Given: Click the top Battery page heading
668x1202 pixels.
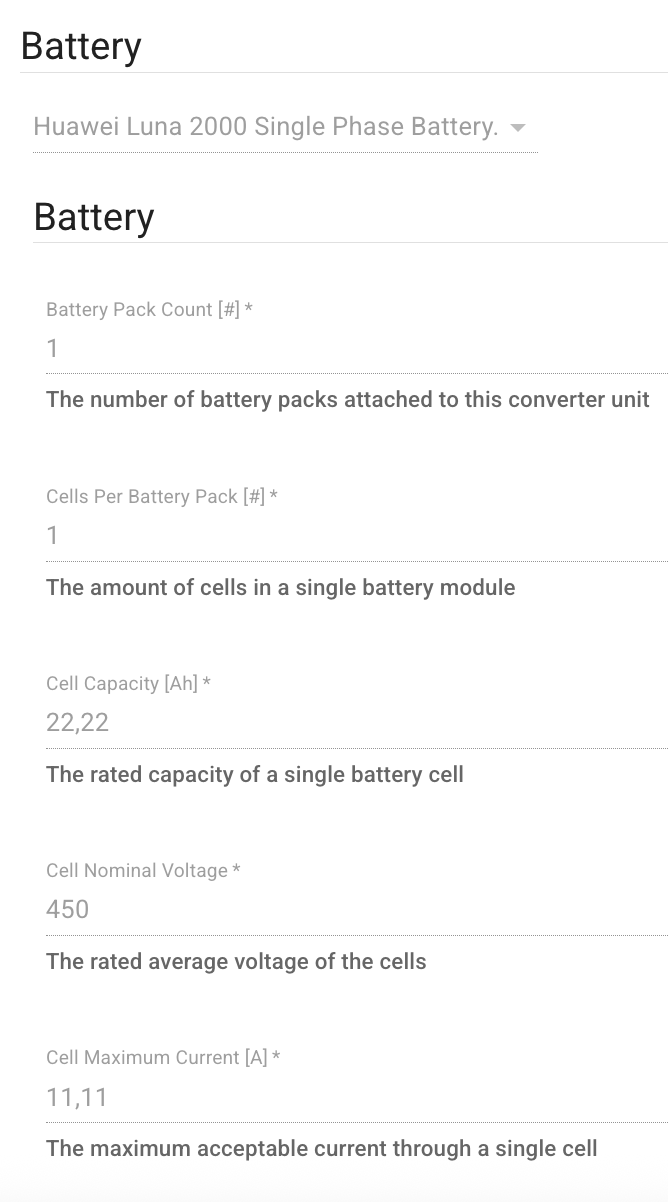Looking at the screenshot, I should click(81, 45).
